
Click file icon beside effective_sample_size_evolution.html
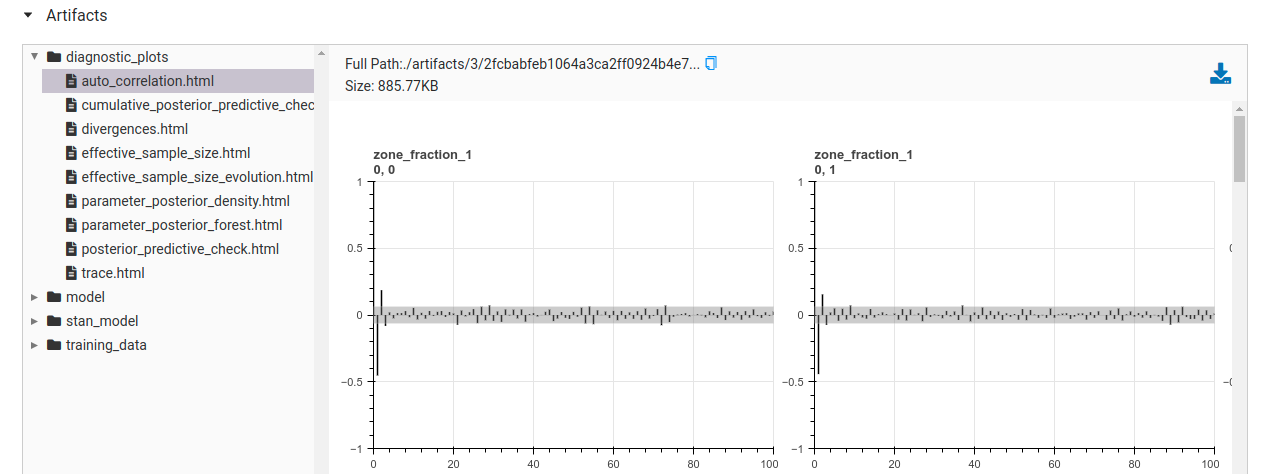71,177
